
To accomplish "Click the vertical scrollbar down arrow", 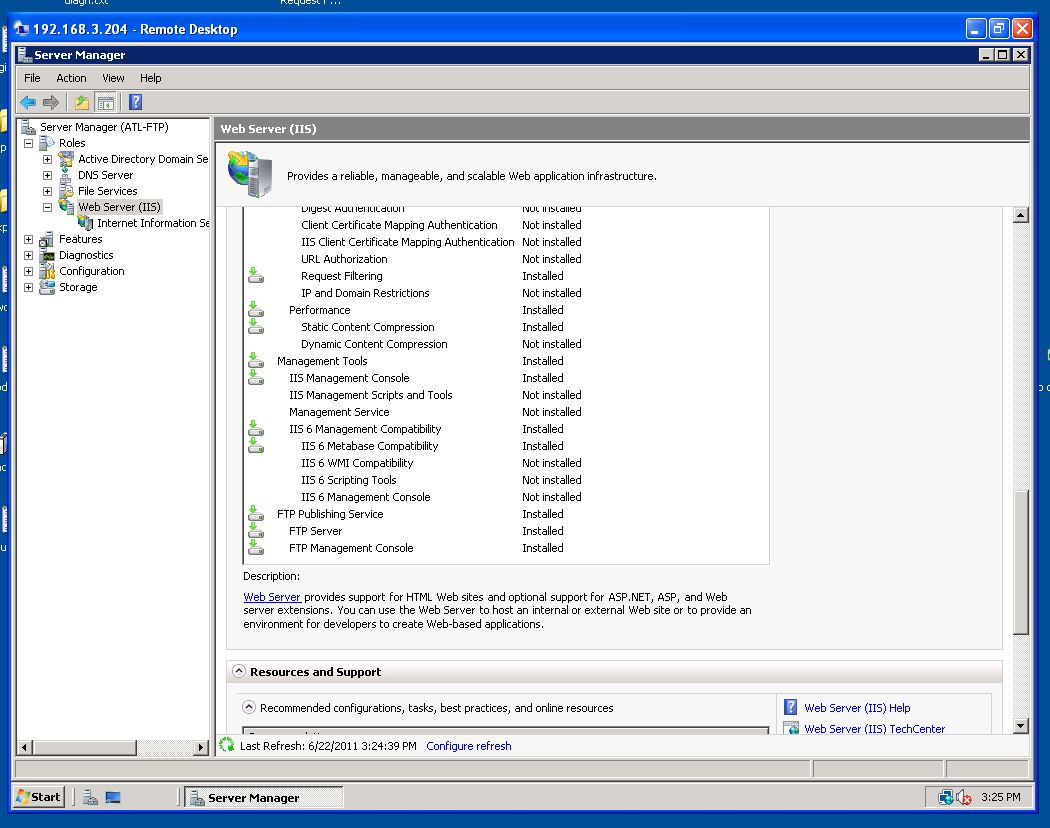I will 1020,726.
